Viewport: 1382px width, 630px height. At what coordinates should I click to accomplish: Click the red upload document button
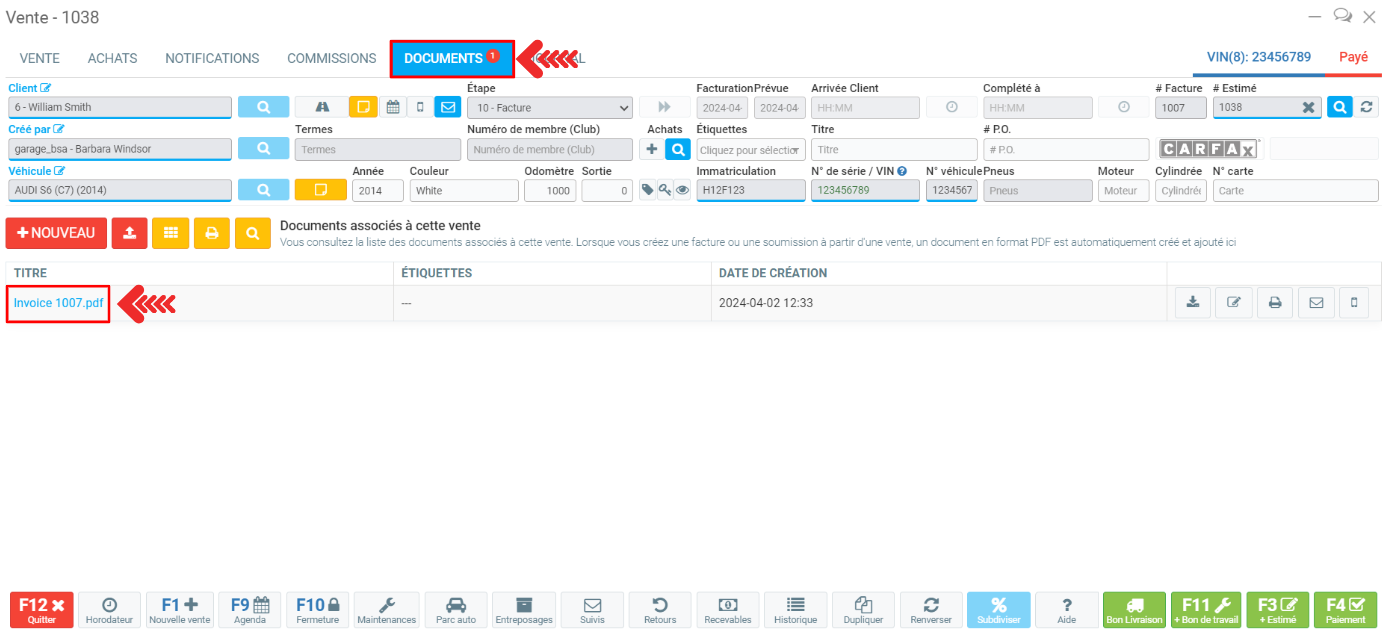pyautogui.click(x=129, y=233)
